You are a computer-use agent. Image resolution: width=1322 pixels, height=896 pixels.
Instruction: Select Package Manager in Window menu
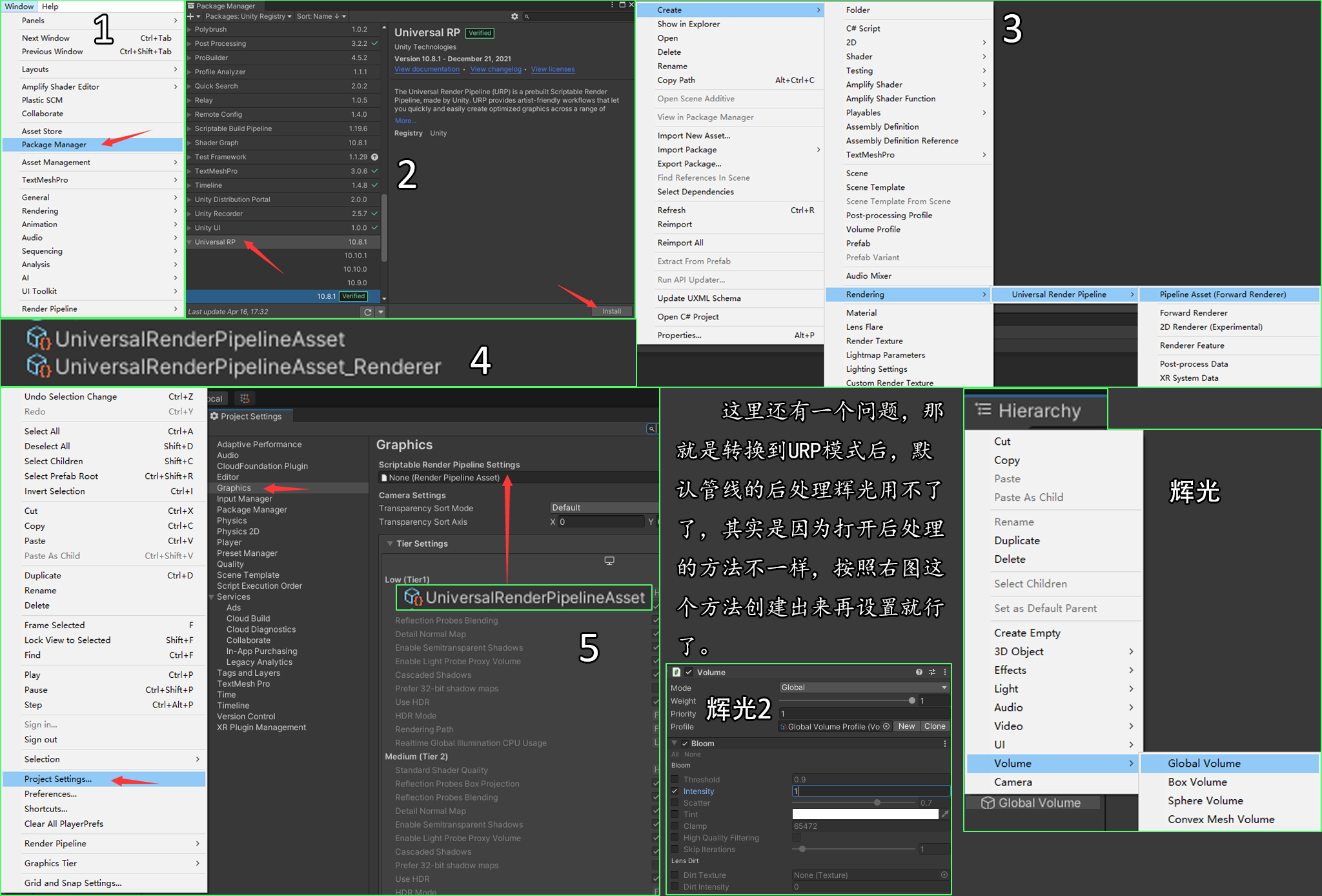(54, 145)
